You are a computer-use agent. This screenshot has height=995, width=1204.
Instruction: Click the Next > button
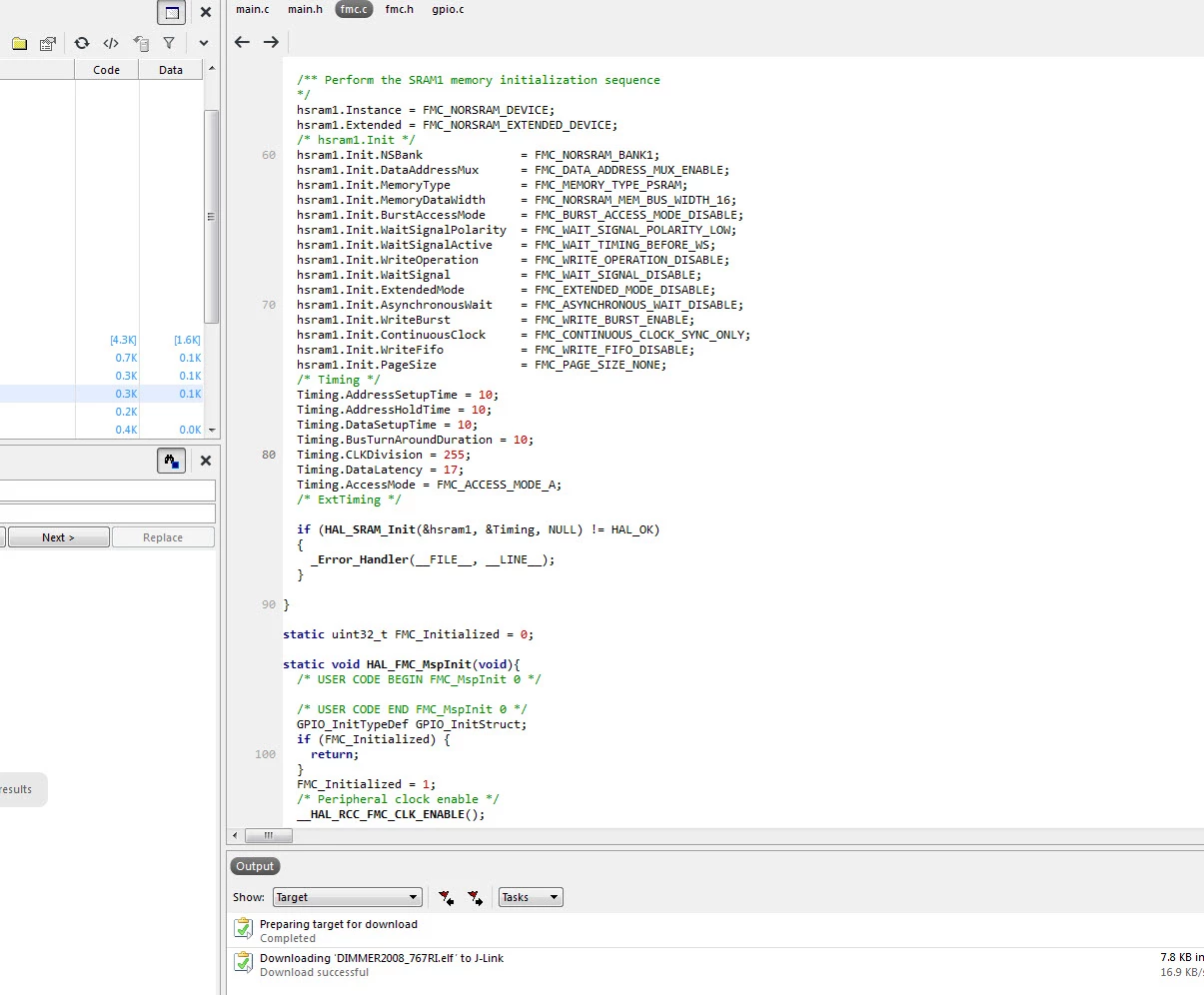coord(58,537)
